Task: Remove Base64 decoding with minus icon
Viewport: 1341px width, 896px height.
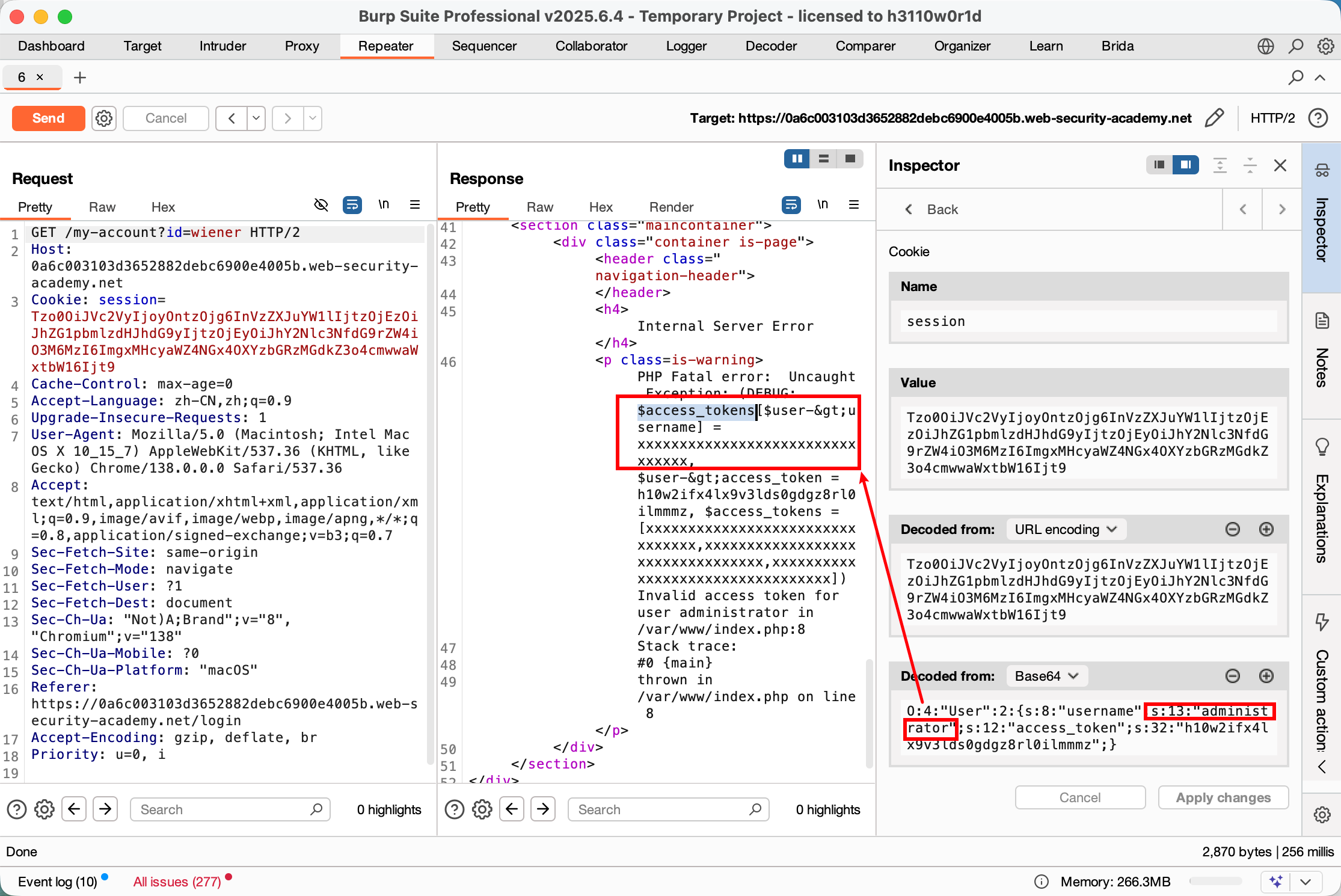Action: coord(1232,676)
